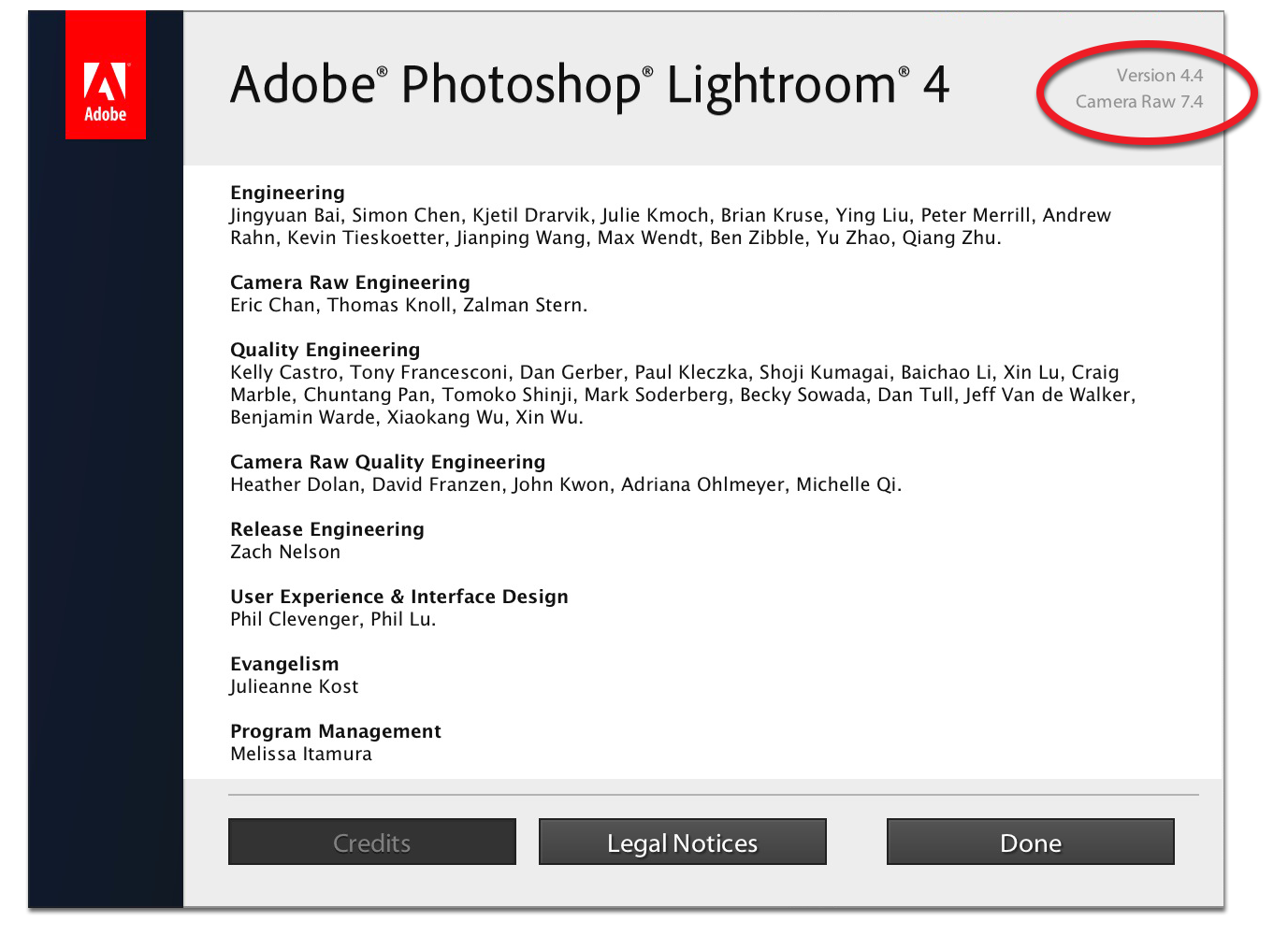This screenshot has width=1288, height=936.
Task: Click the name Julieanne Kost
Action: (x=294, y=686)
